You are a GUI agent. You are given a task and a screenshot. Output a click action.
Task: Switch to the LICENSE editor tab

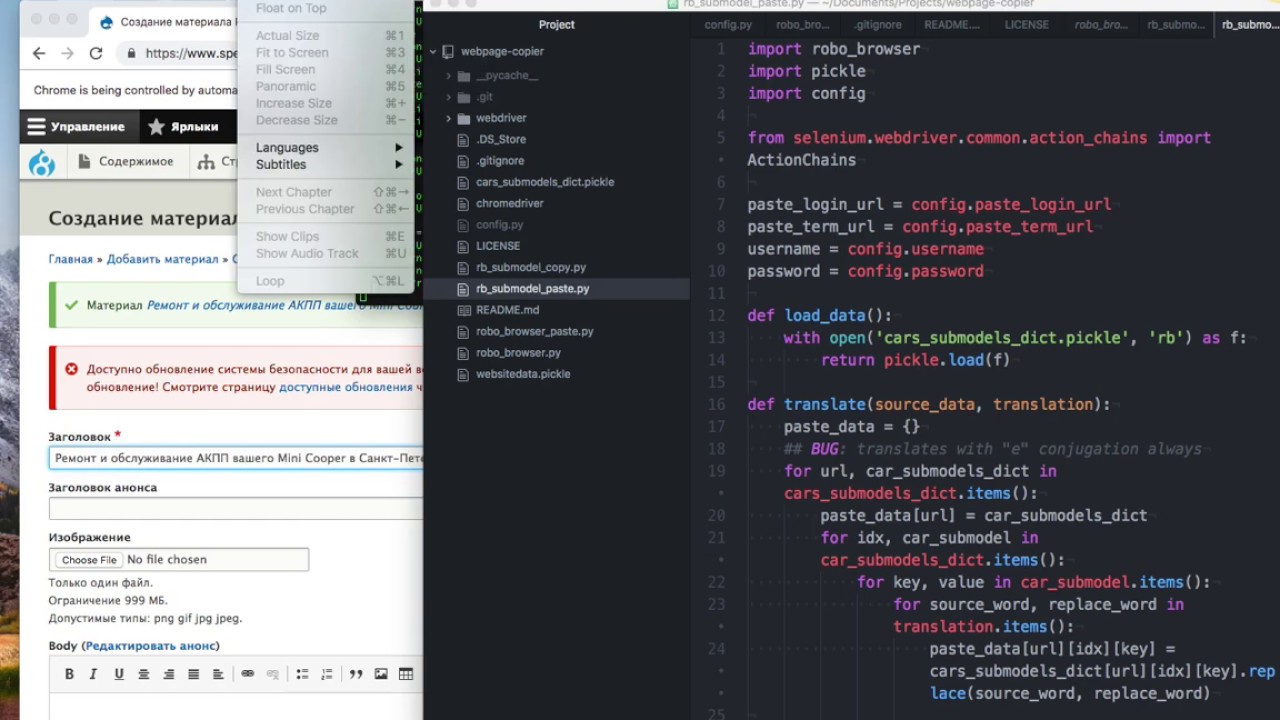click(1027, 24)
